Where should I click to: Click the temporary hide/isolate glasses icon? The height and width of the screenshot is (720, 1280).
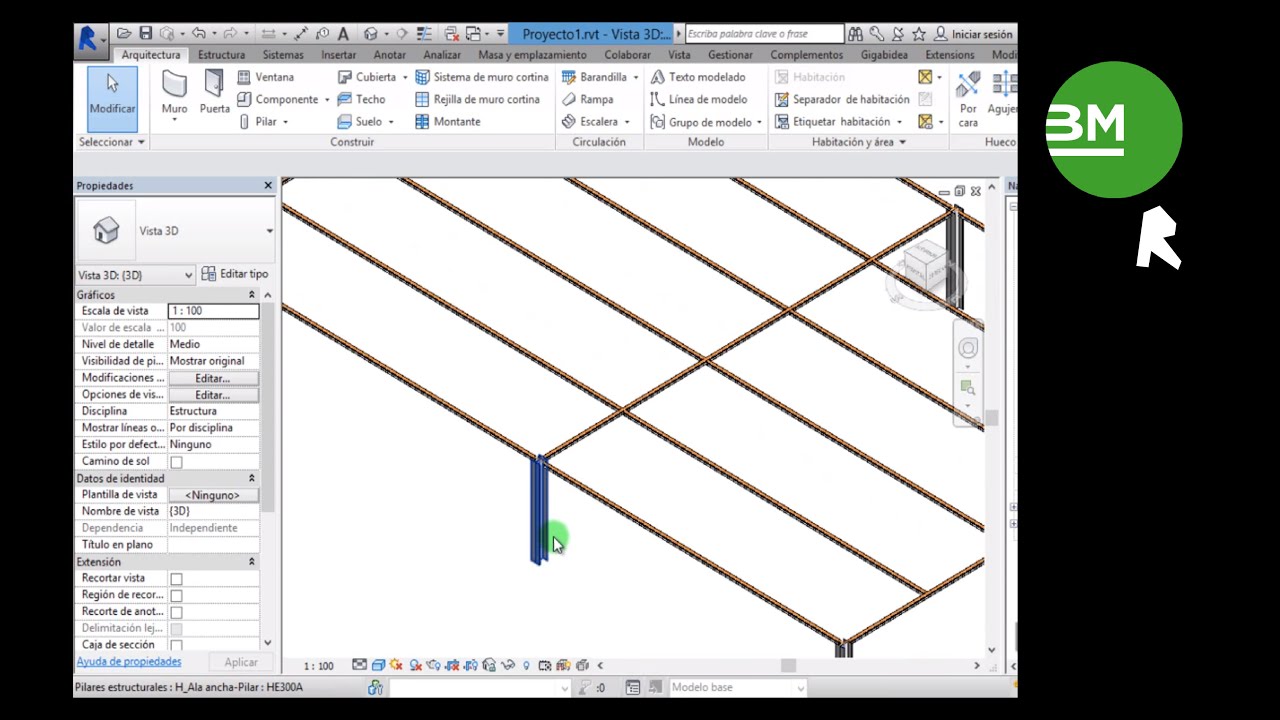point(507,665)
